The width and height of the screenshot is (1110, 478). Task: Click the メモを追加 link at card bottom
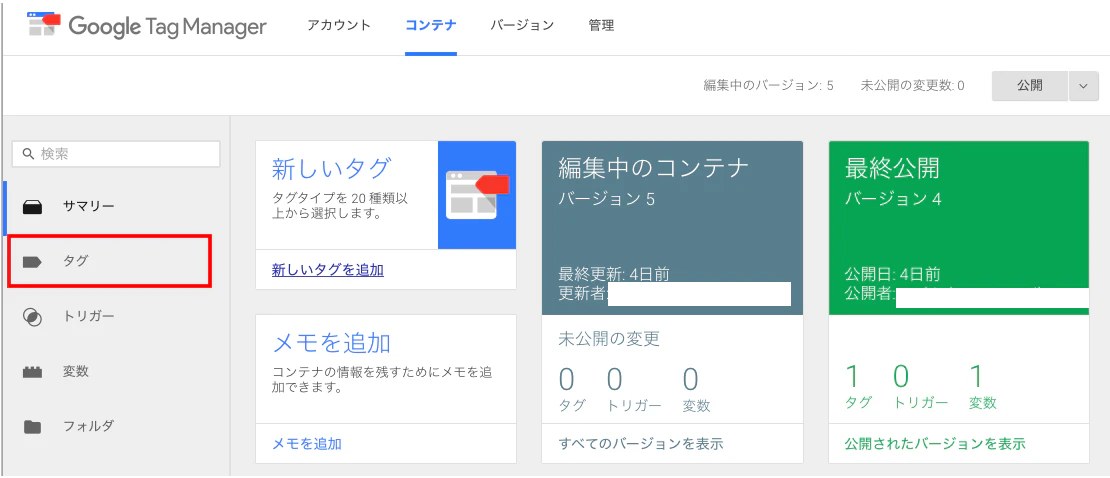[x=307, y=444]
